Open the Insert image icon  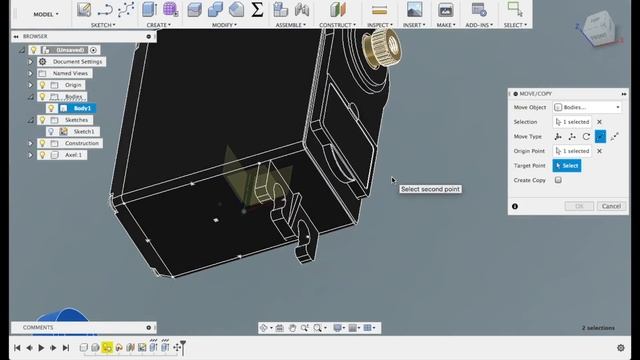(414, 10)
